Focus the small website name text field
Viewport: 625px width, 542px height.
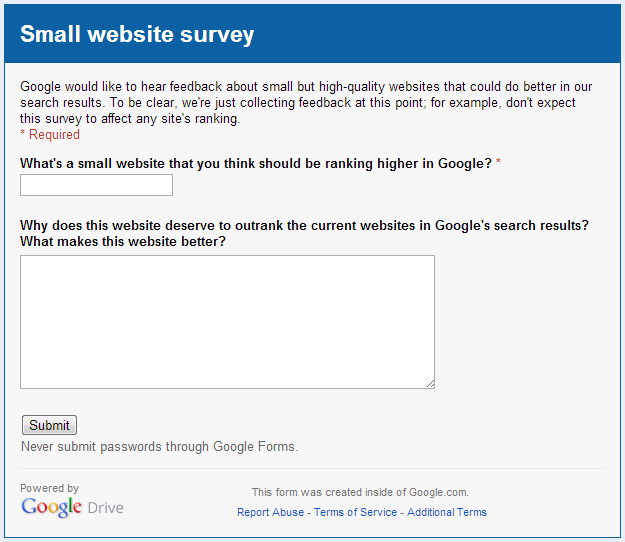coord(96,185)
